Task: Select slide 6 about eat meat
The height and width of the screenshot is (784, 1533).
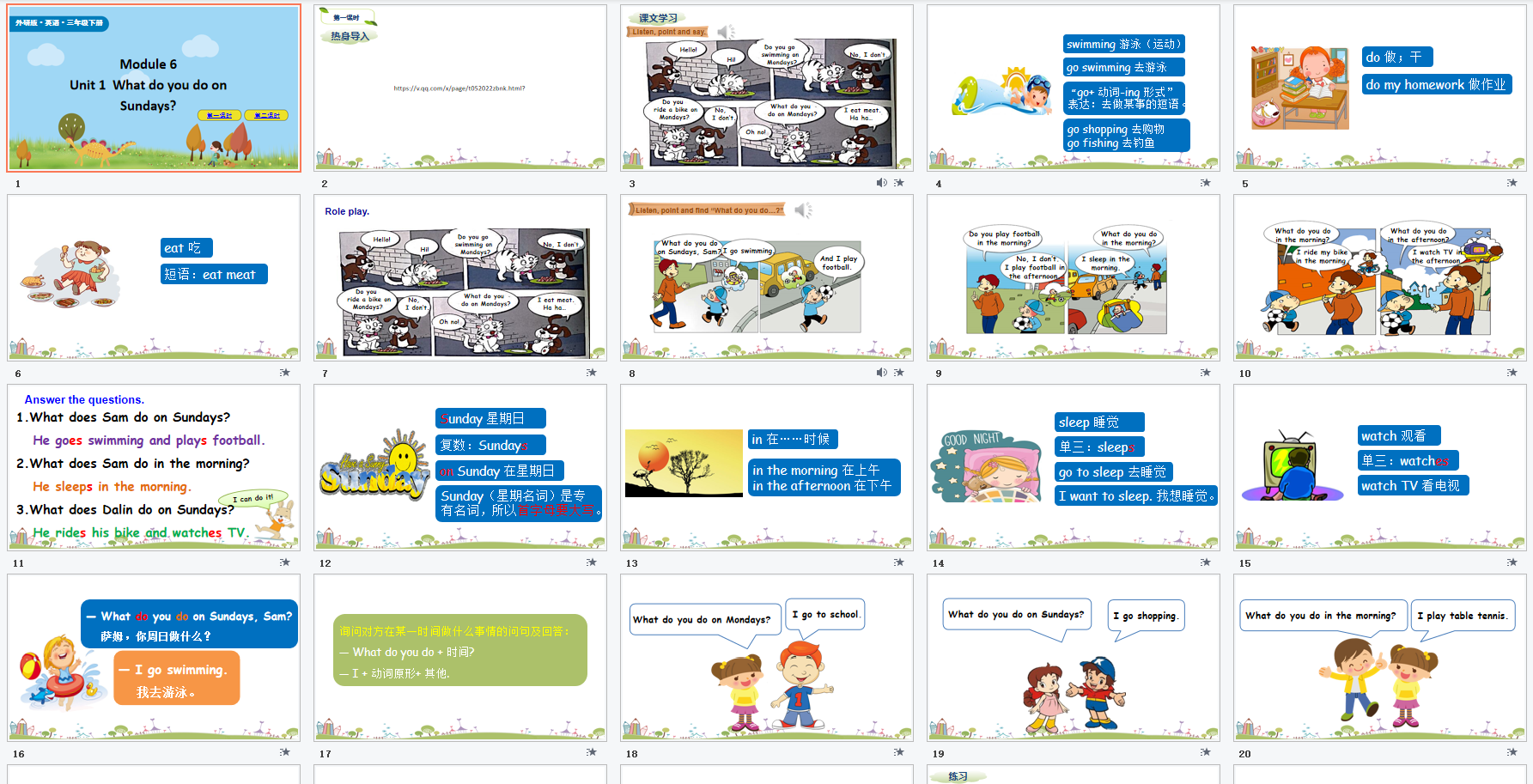Action: point(155,278)
